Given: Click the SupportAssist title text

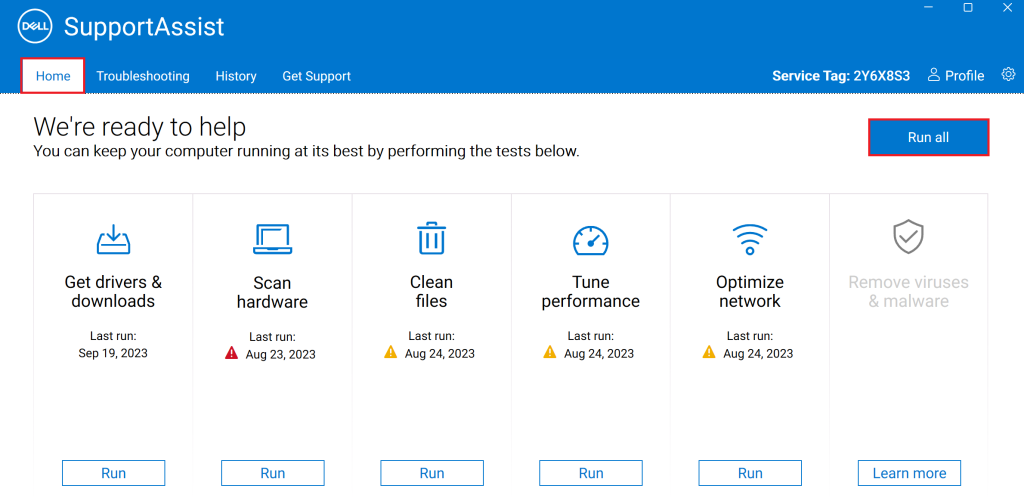Looking at the screenshot, I should 144,27.
